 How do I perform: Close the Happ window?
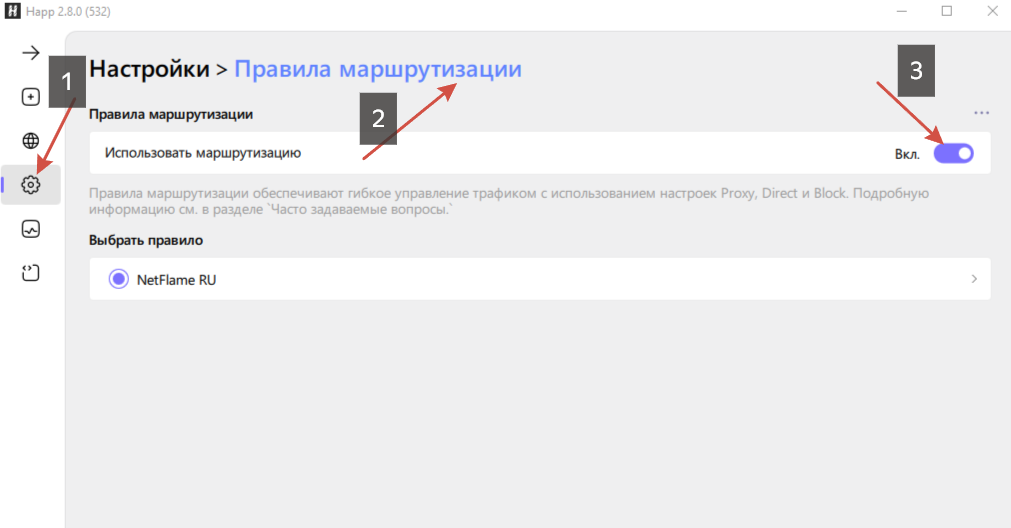click(x=992, y=11)
